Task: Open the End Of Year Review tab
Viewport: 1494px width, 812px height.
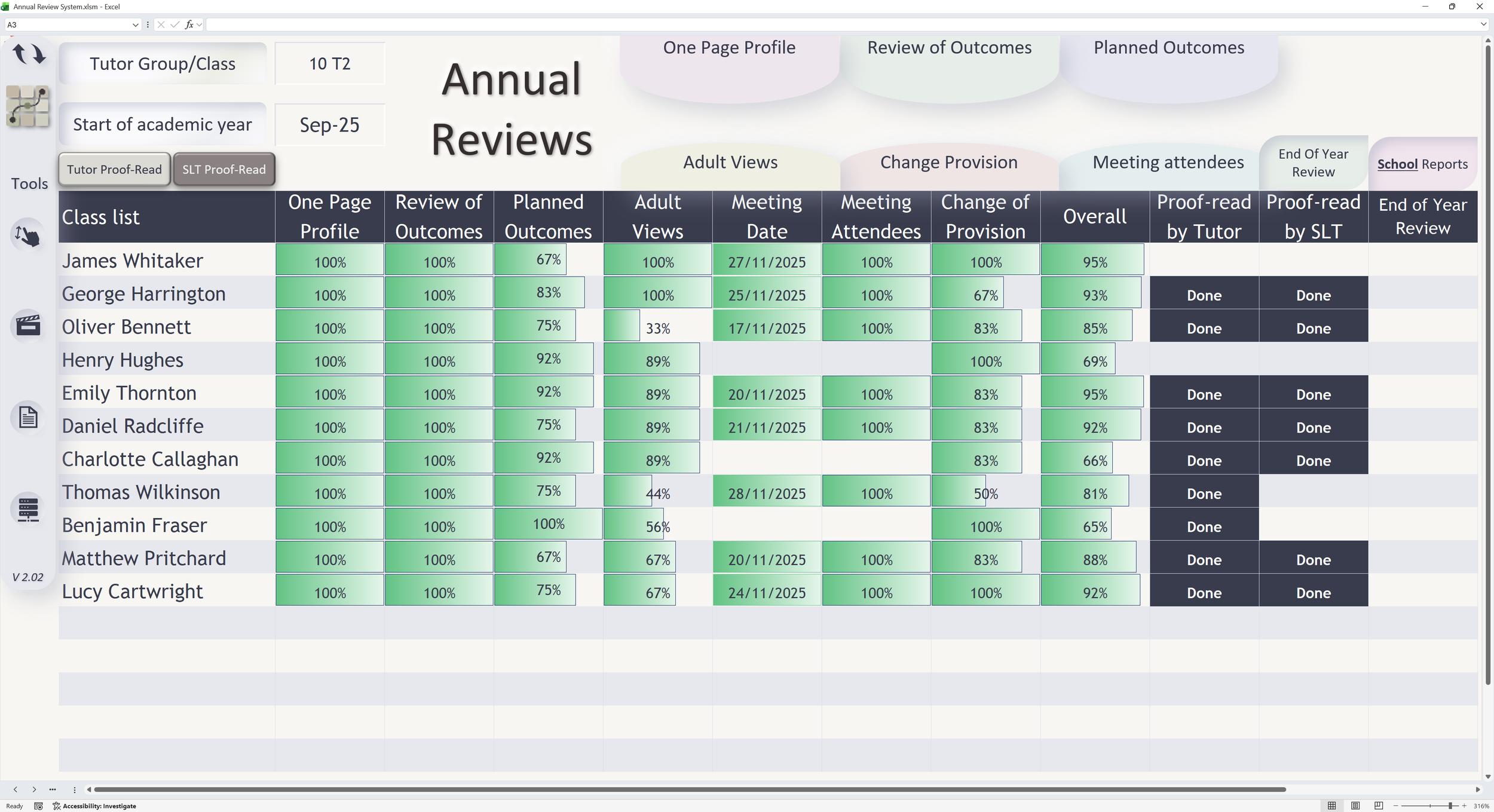Action: pos(1313,163)
